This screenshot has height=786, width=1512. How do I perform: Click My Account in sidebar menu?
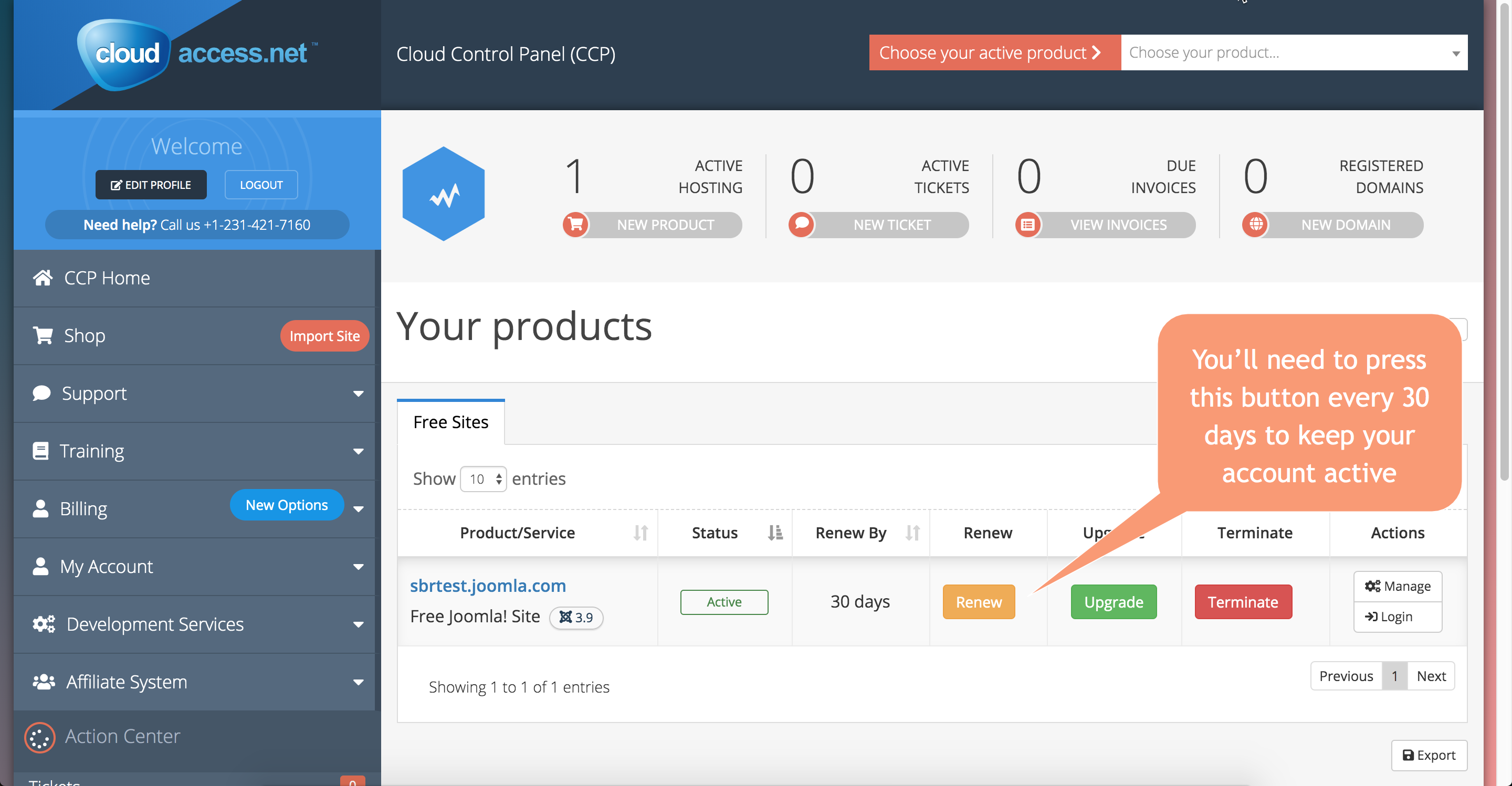click(x=106, y=567)
